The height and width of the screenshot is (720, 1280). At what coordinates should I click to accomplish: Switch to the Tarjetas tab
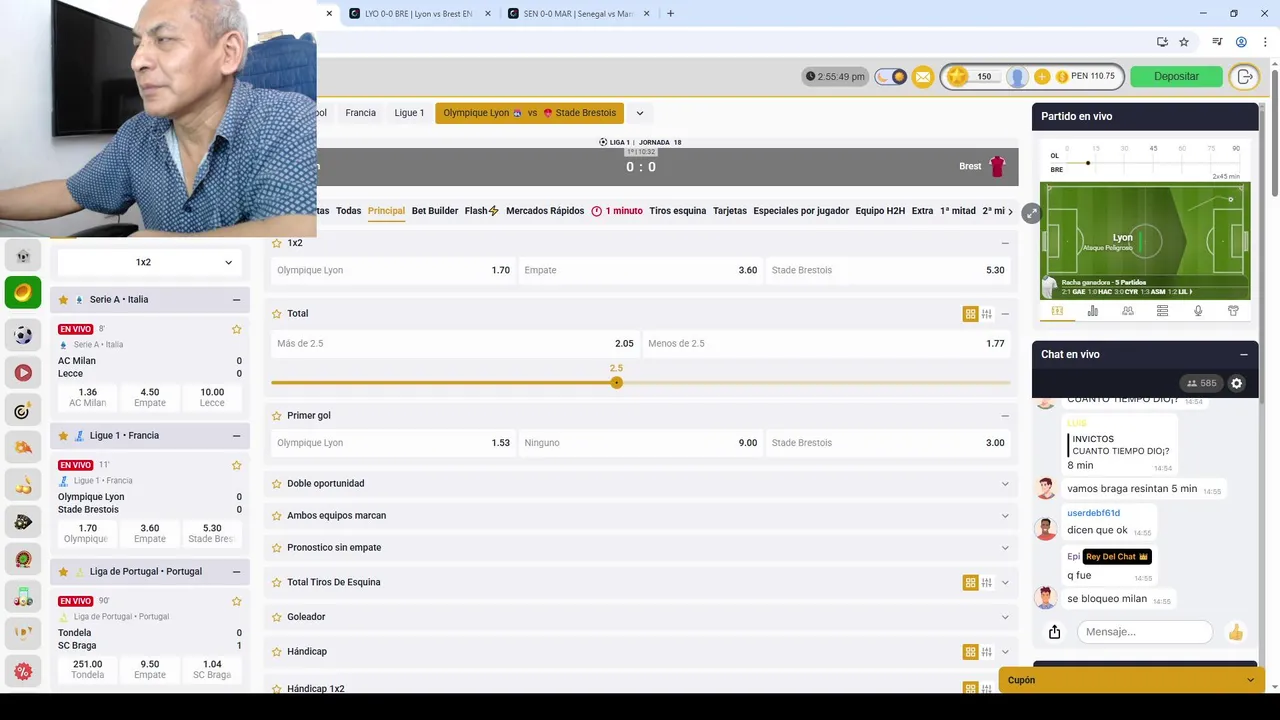coord(729,211)
